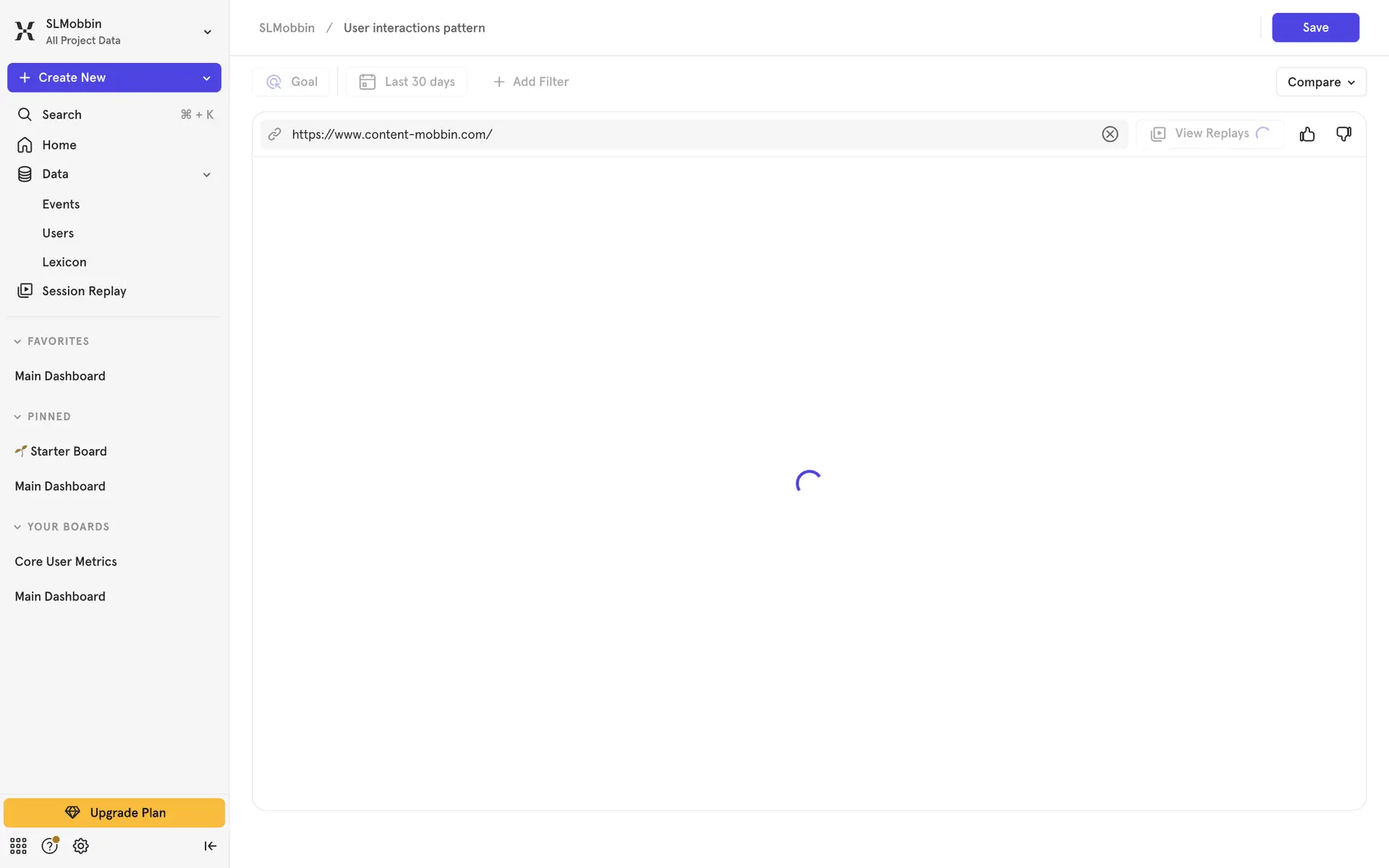Go to Home in sidebar
Viewport: 1389px width, 868px height.
point(59,145)
